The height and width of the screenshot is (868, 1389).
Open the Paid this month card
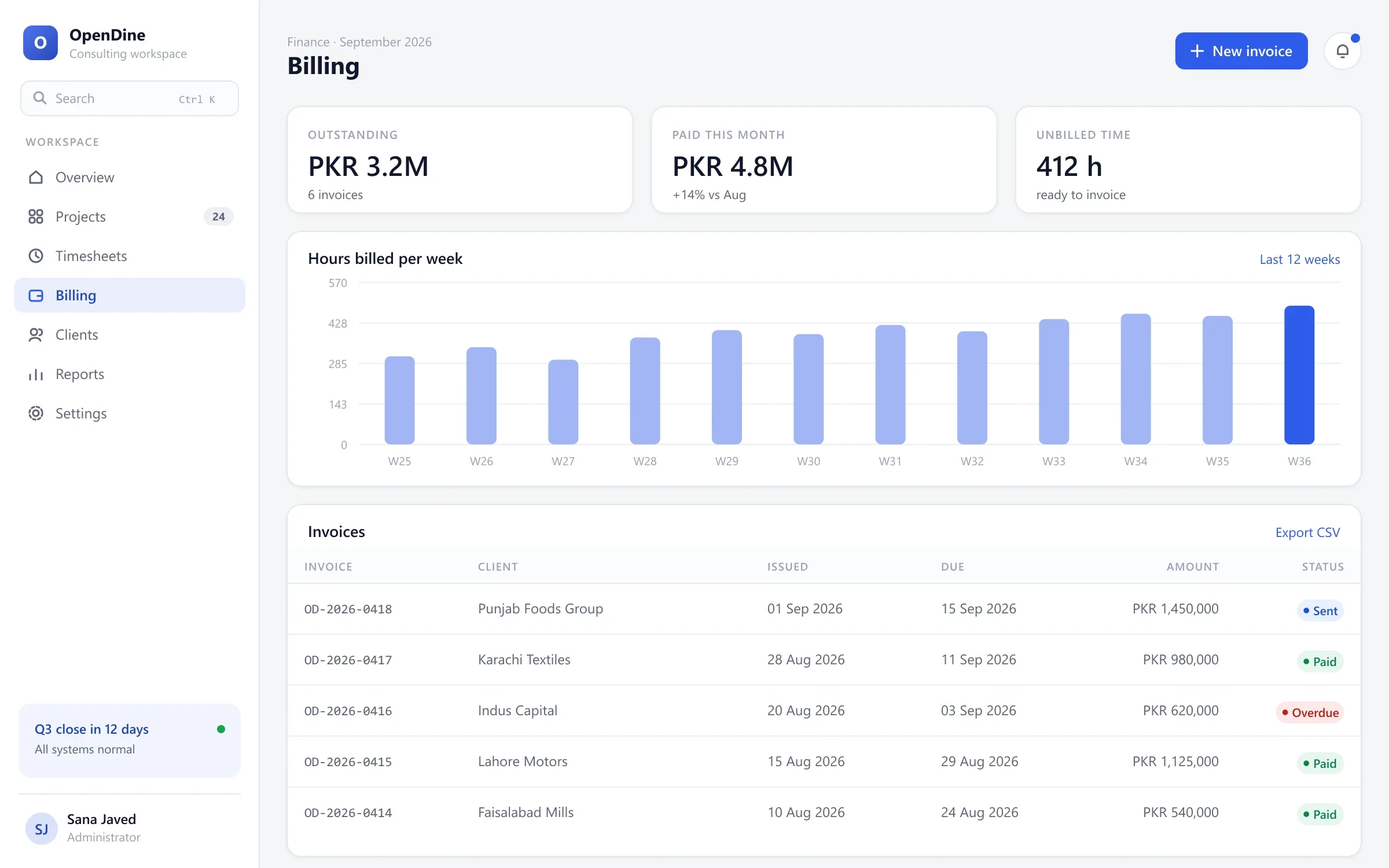coord(824,160)
